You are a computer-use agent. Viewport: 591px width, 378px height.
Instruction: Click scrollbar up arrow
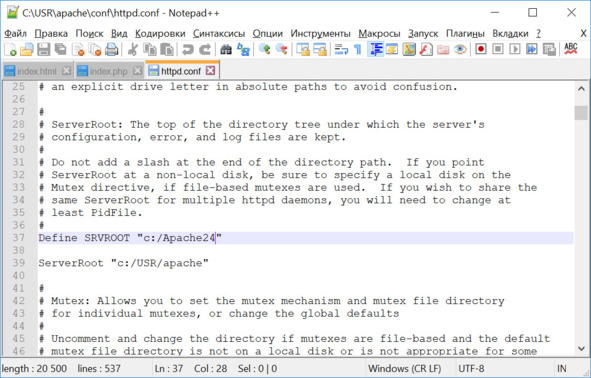coord(581,89)
